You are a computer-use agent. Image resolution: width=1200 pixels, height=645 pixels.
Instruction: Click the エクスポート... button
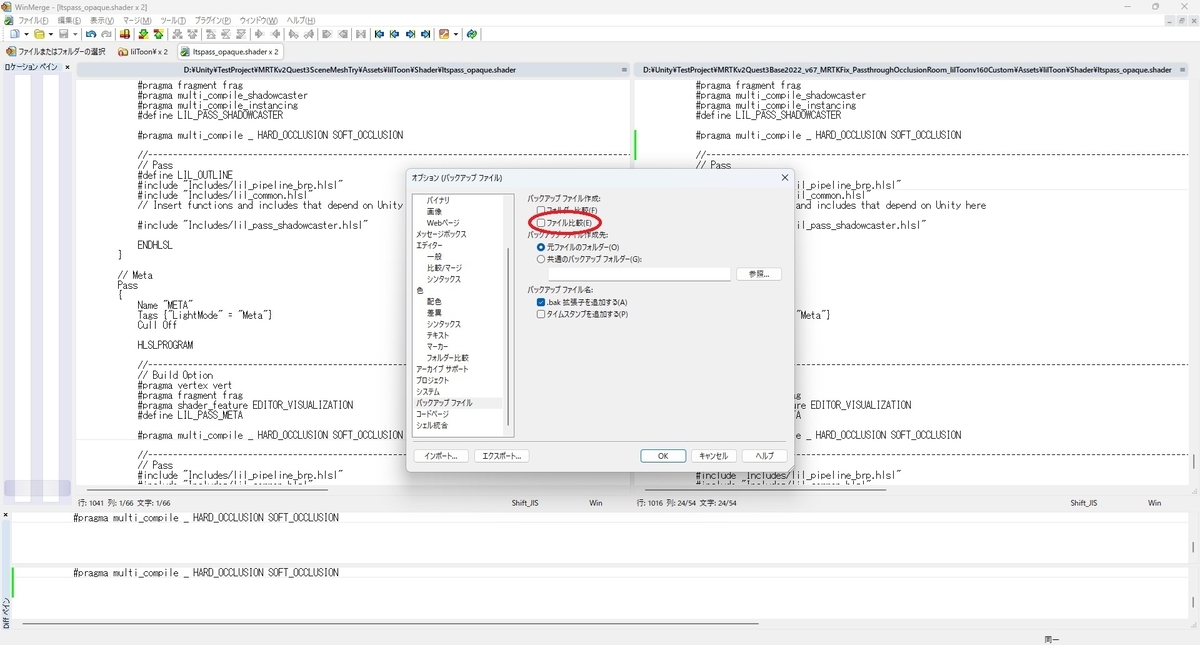point(501,456)
